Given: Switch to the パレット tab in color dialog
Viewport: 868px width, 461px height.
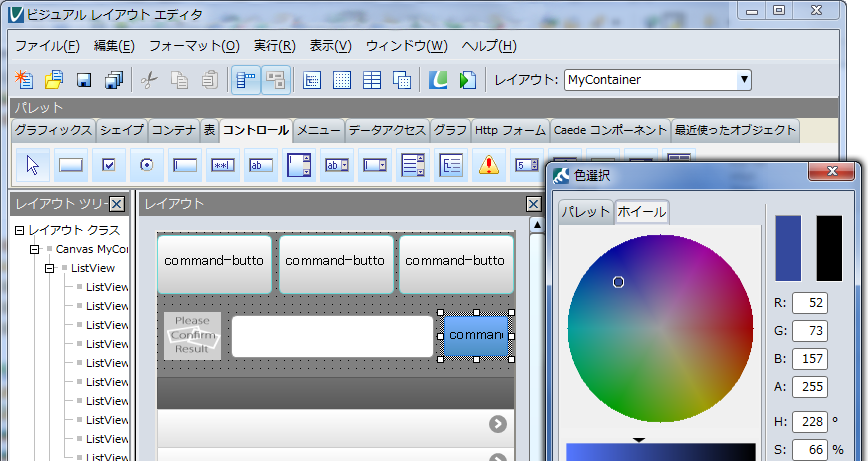Looking at the screenshot, I should pyautogui.click(x=585, y=211).
